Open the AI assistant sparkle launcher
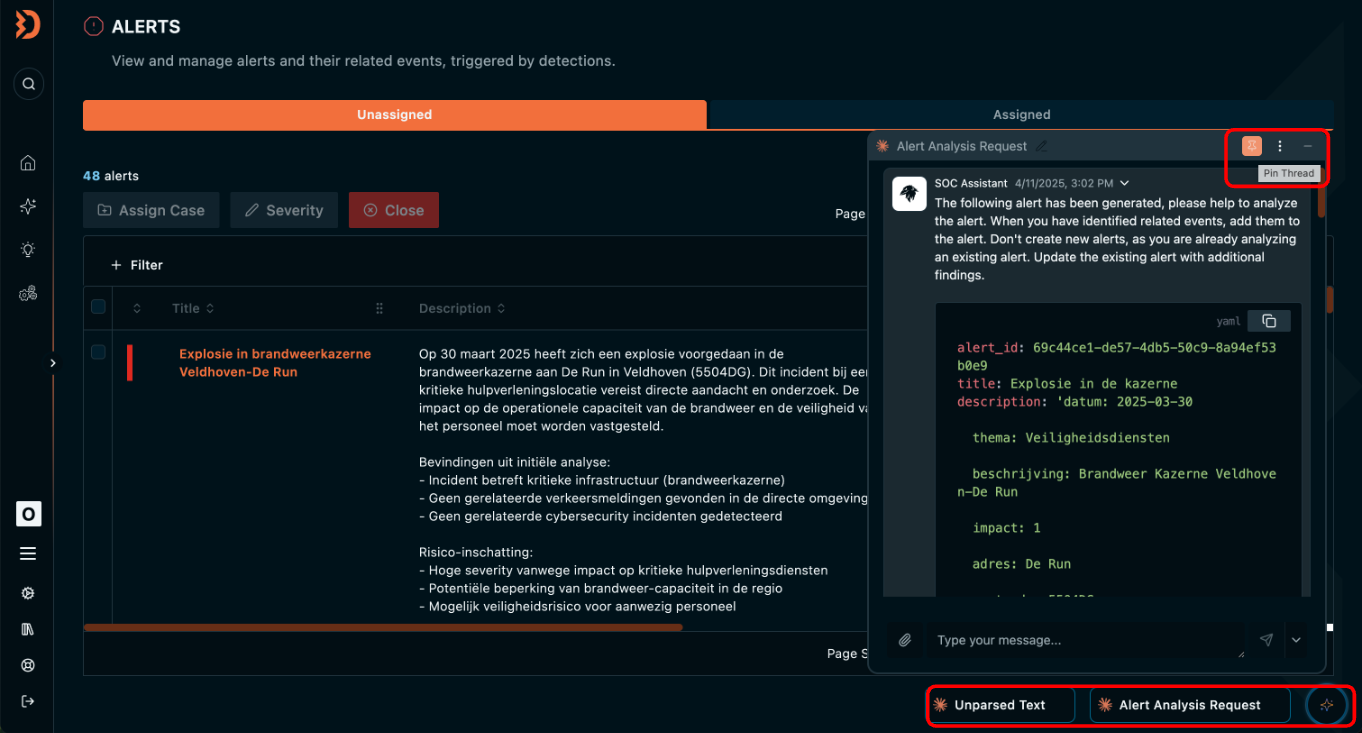1362x733 pixels. 1326,705
